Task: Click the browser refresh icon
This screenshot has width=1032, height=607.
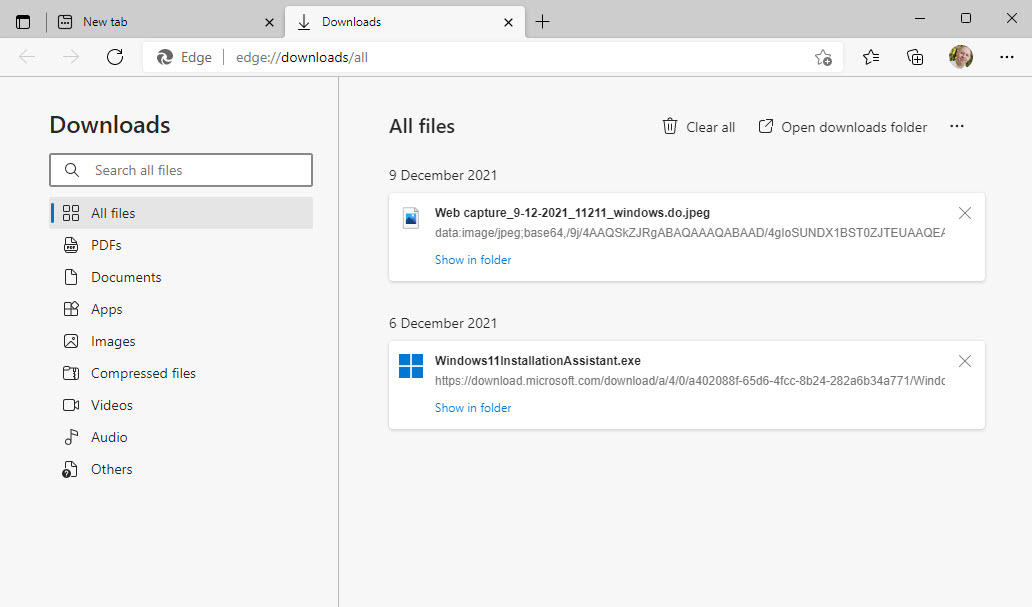Action: click(x=115, y=57)
